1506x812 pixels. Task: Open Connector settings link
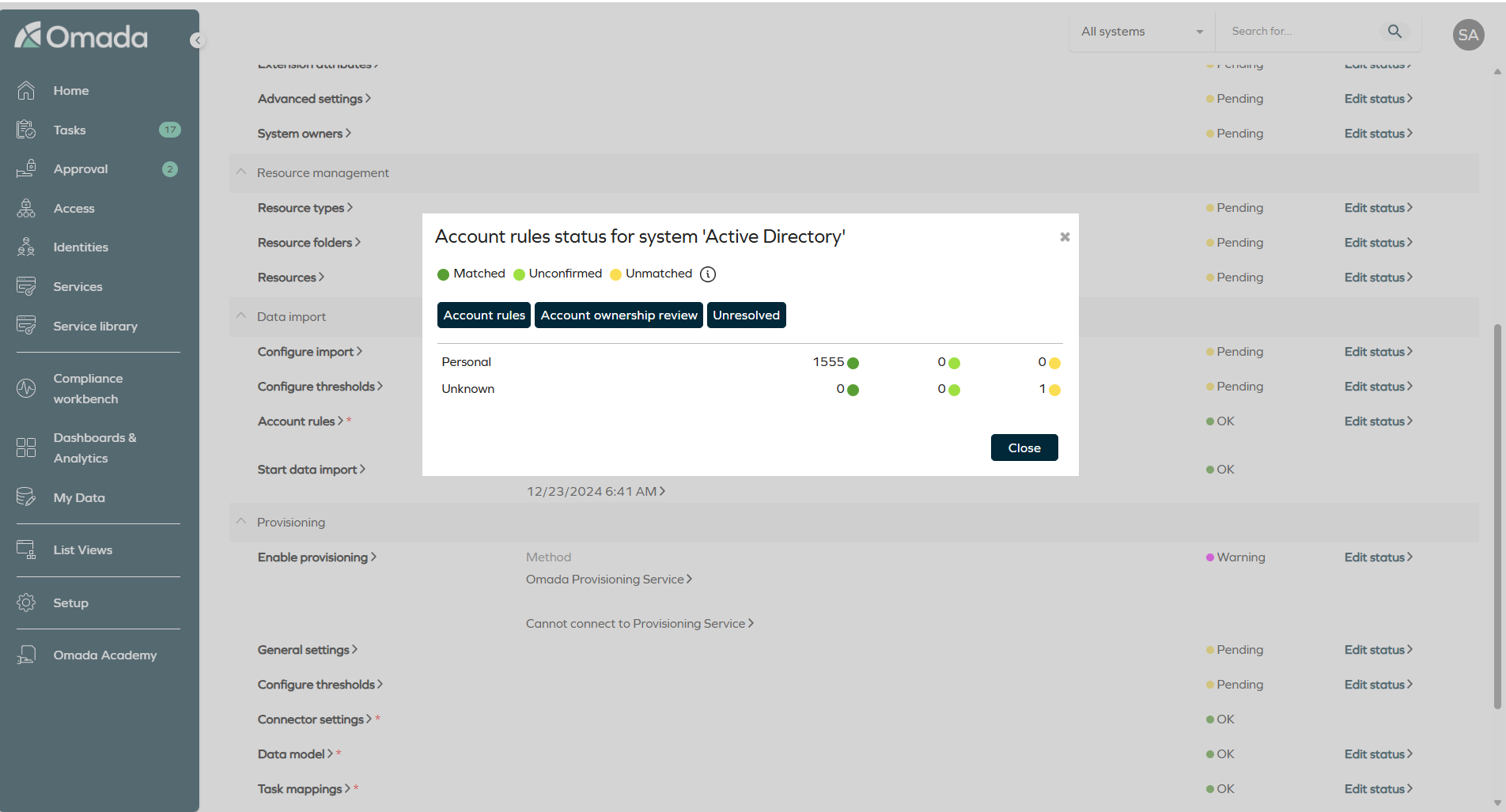click(315, 719)
